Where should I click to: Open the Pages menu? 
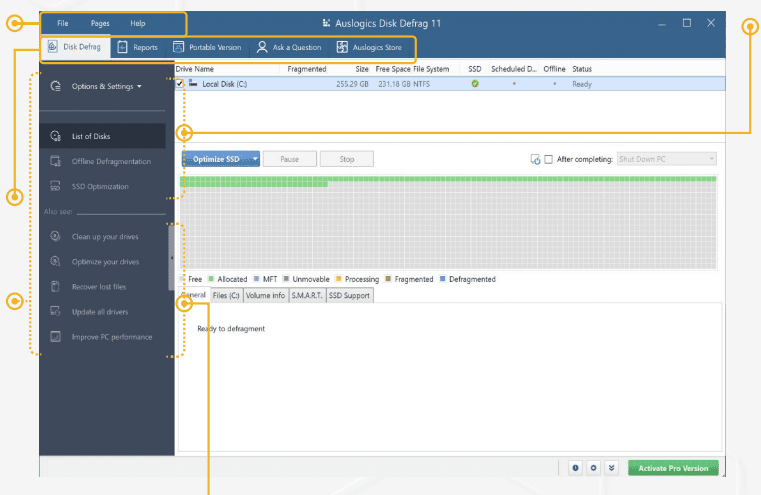100,23
